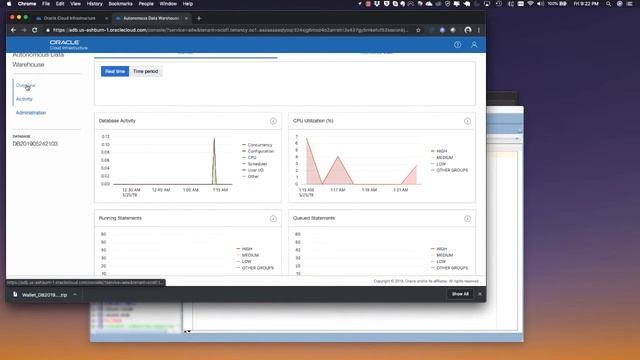The height and width of the screenshot is (360, 640).
Task: Open the File menu
Action: (x=46, y=4)
